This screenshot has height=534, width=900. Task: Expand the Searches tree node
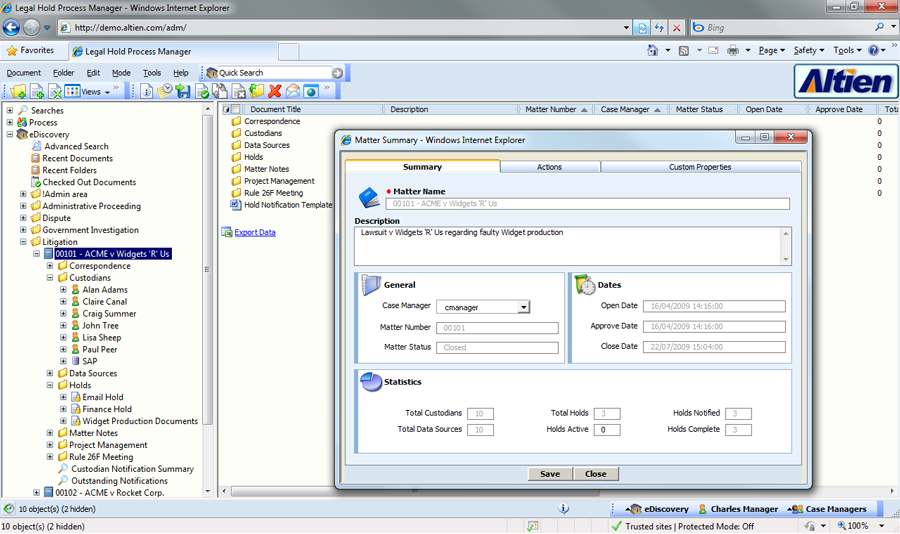point(10,110)
